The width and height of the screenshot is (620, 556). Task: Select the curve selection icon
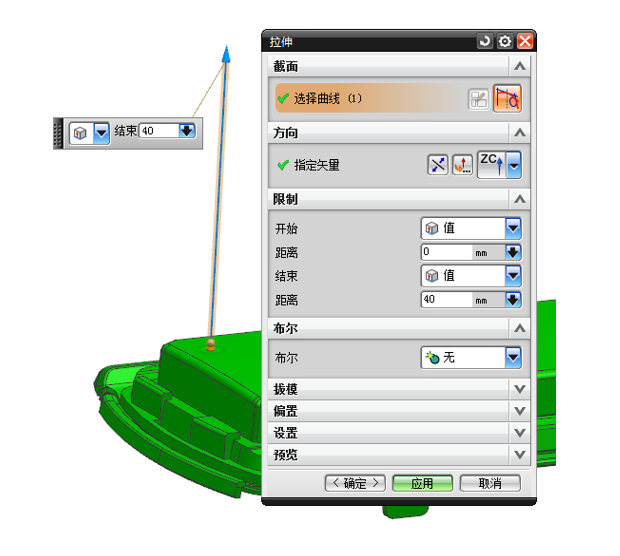(x=507, y=98)
